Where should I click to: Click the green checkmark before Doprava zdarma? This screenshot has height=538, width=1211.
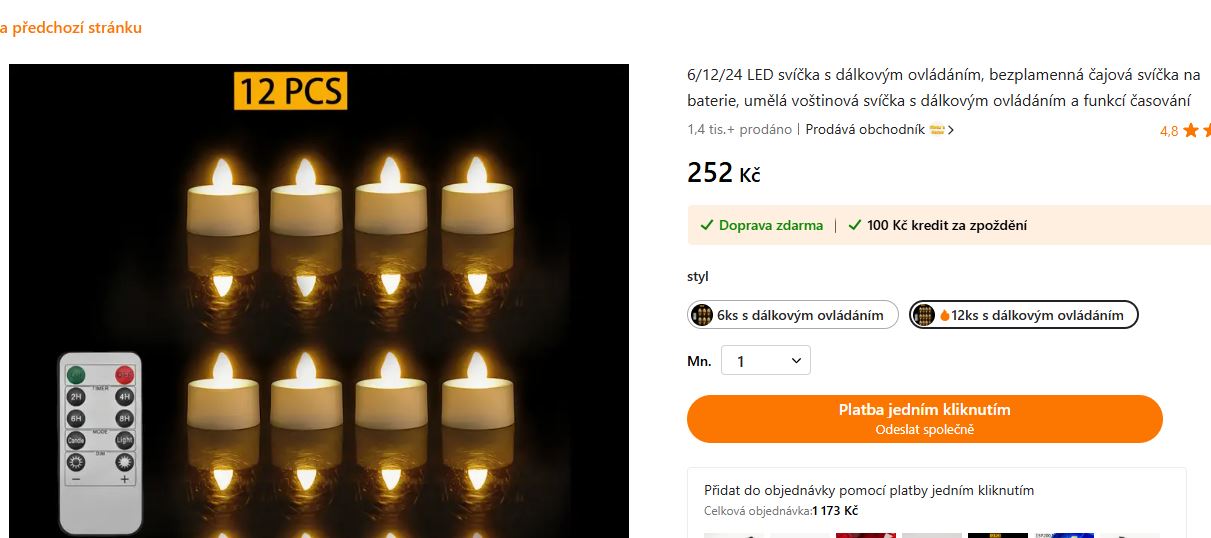[706, 225]
